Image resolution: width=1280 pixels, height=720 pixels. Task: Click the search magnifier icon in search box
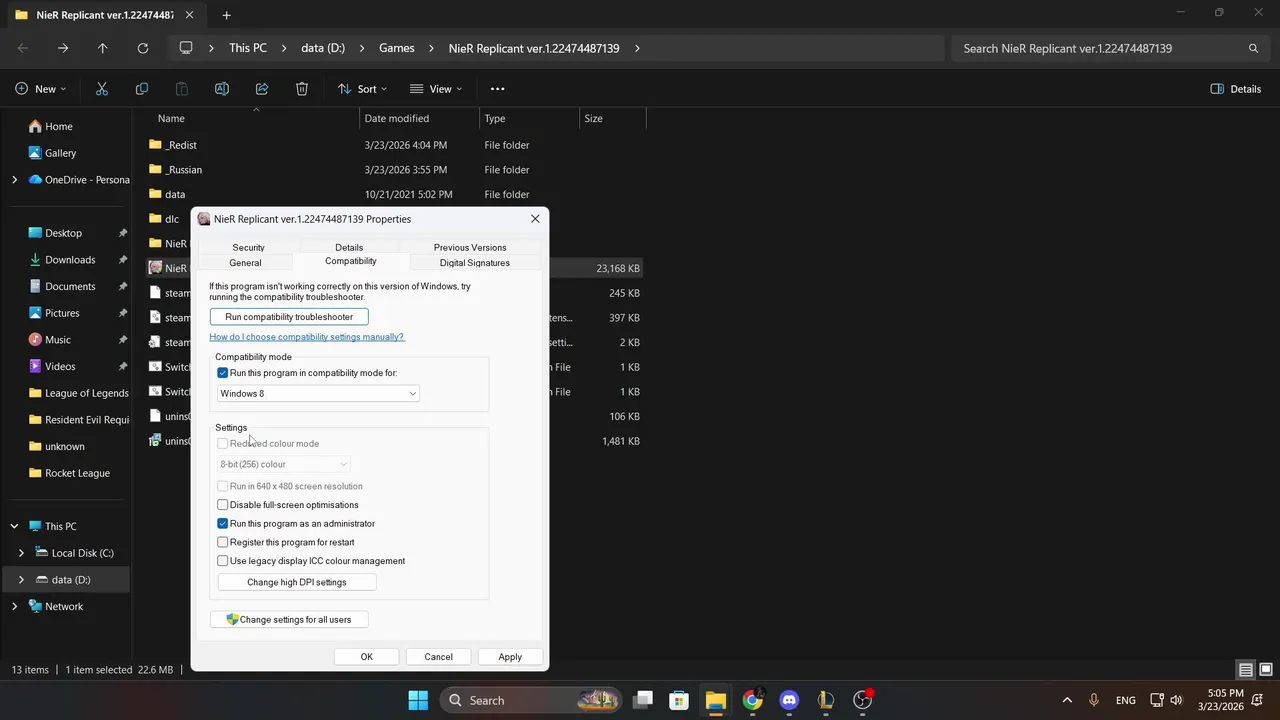pos(1253,48)
